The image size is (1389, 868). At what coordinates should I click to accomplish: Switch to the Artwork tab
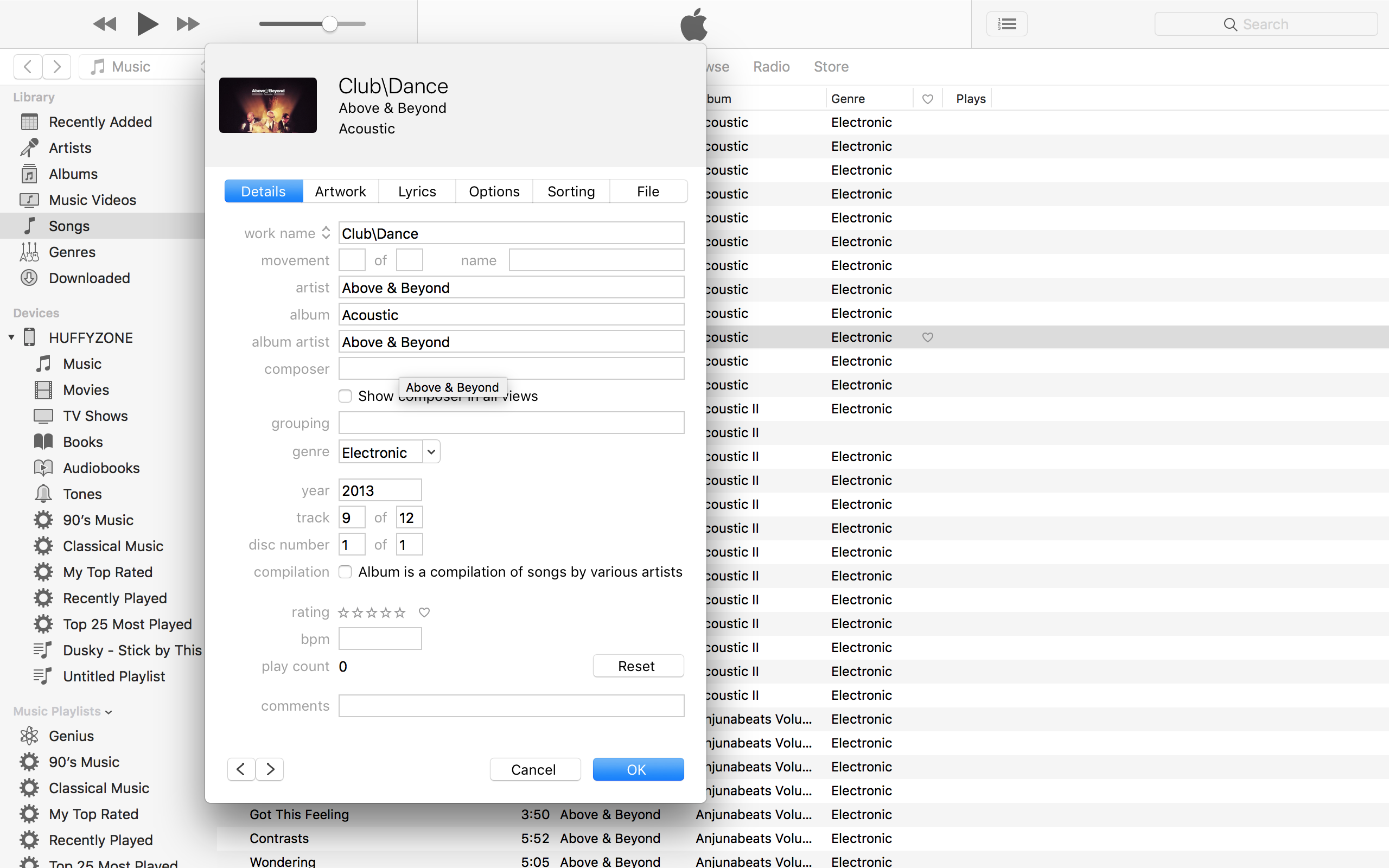point(341,190)
